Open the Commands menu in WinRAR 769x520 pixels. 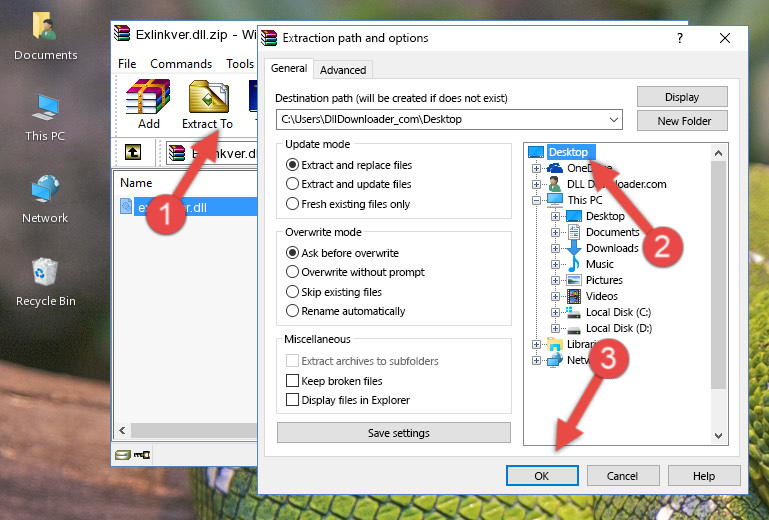pyautogui.click(x=181, y=64)
